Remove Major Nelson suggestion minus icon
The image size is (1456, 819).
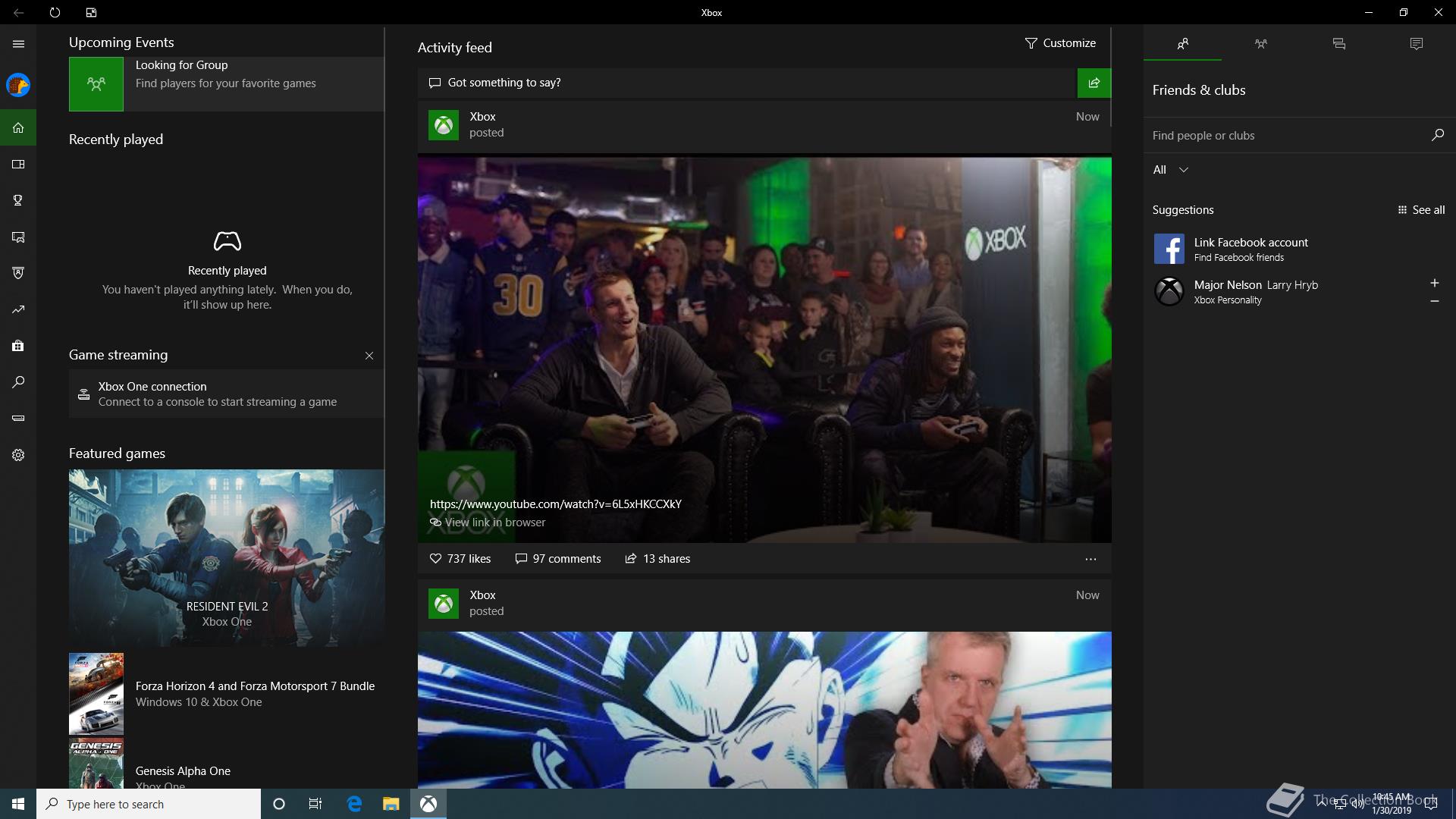(x=1434, y=301)
